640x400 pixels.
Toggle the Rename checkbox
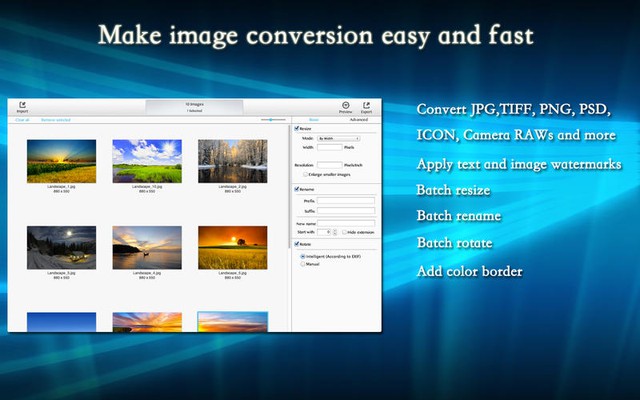297,189
